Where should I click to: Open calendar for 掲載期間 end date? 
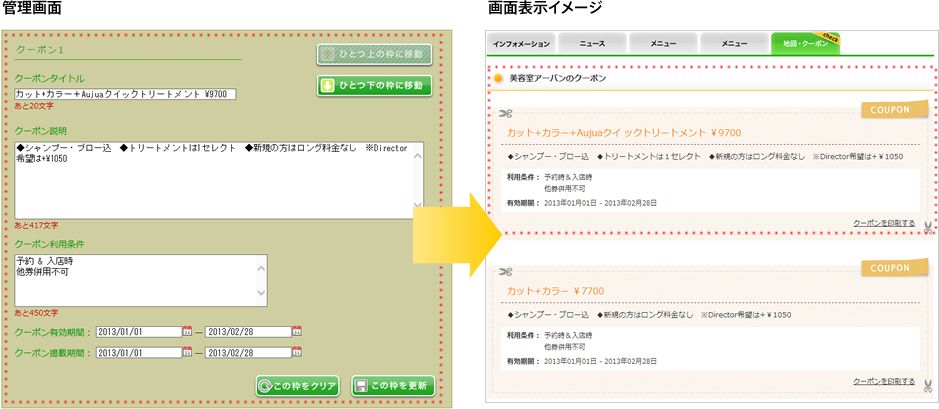click(x=297, y=353)
